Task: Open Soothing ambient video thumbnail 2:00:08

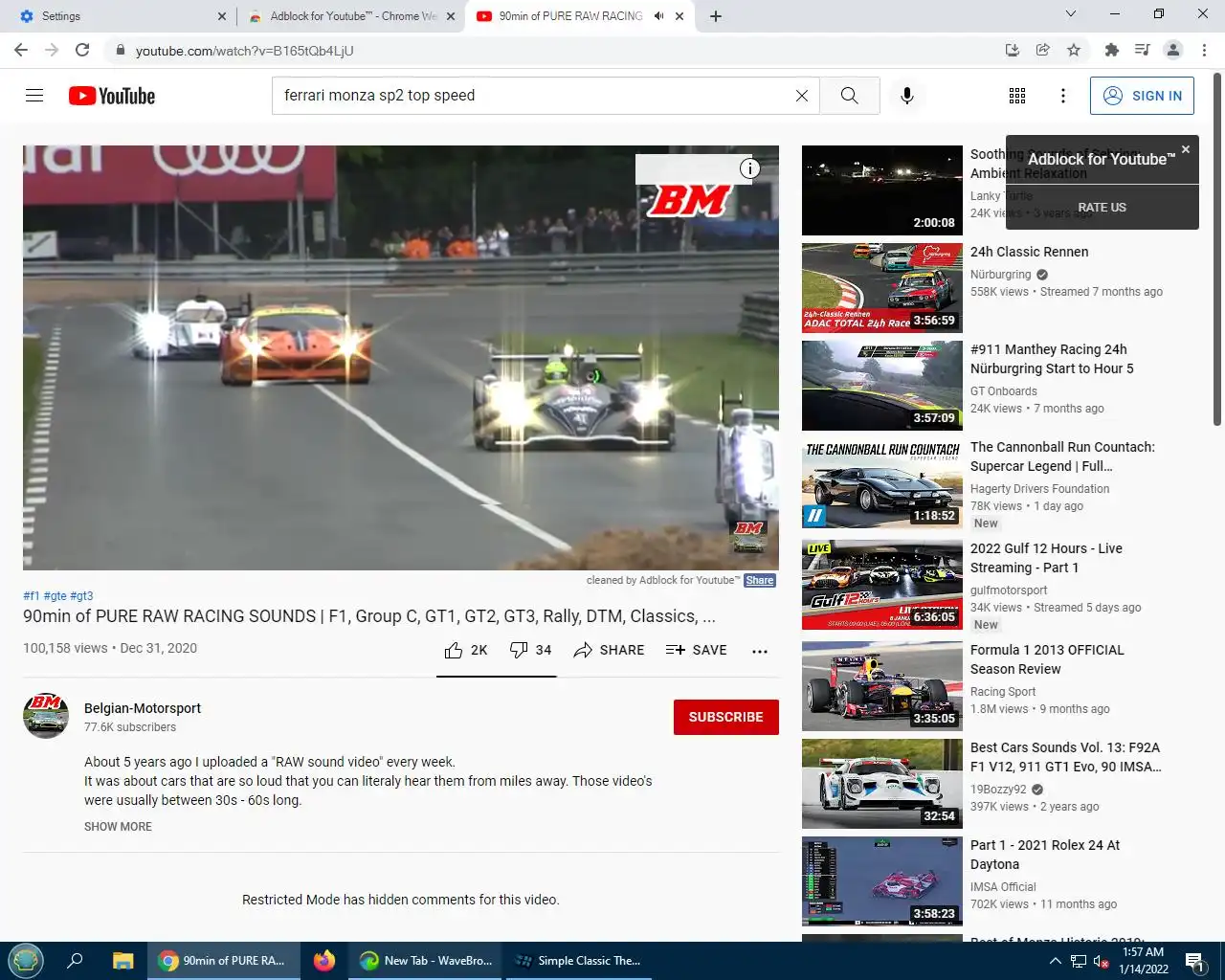Action: [x=882, y=190]
